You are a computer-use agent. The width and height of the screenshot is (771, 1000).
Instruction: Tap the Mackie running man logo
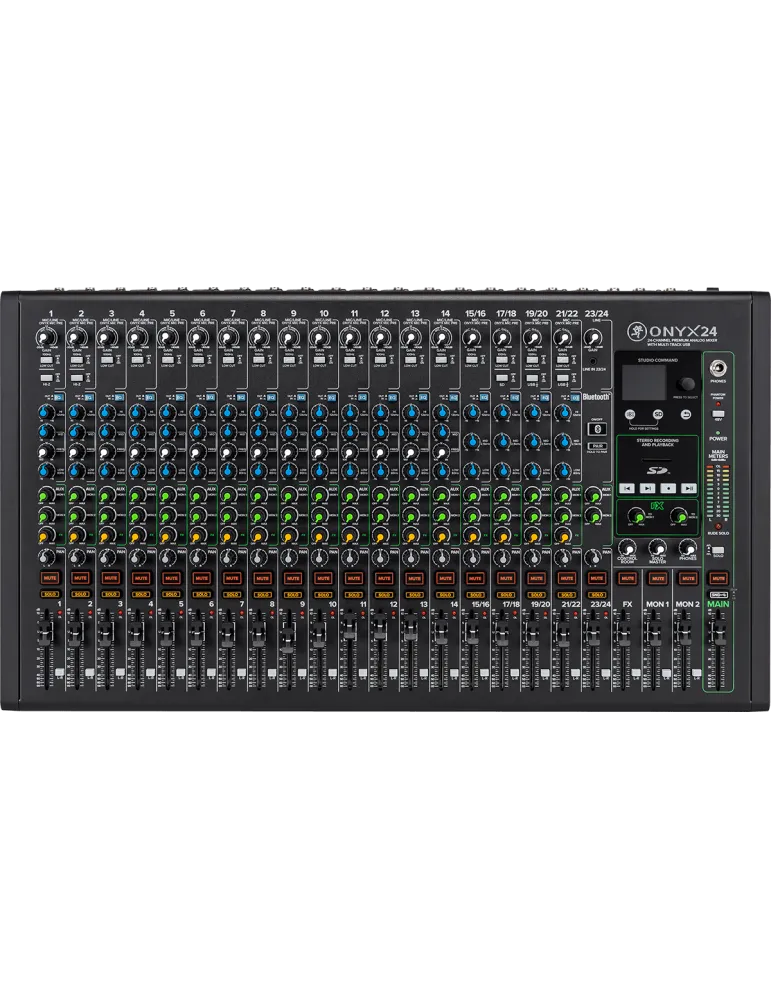636,330
